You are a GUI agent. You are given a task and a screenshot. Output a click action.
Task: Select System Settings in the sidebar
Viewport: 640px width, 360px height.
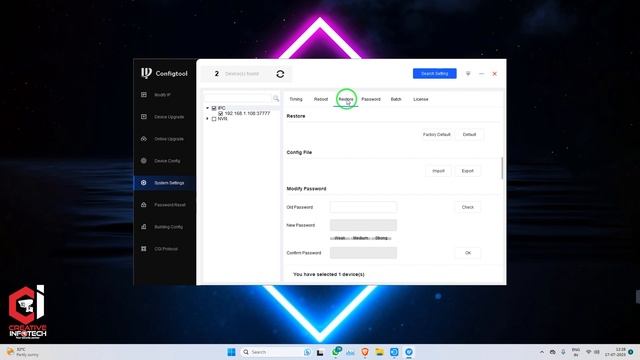164,183
